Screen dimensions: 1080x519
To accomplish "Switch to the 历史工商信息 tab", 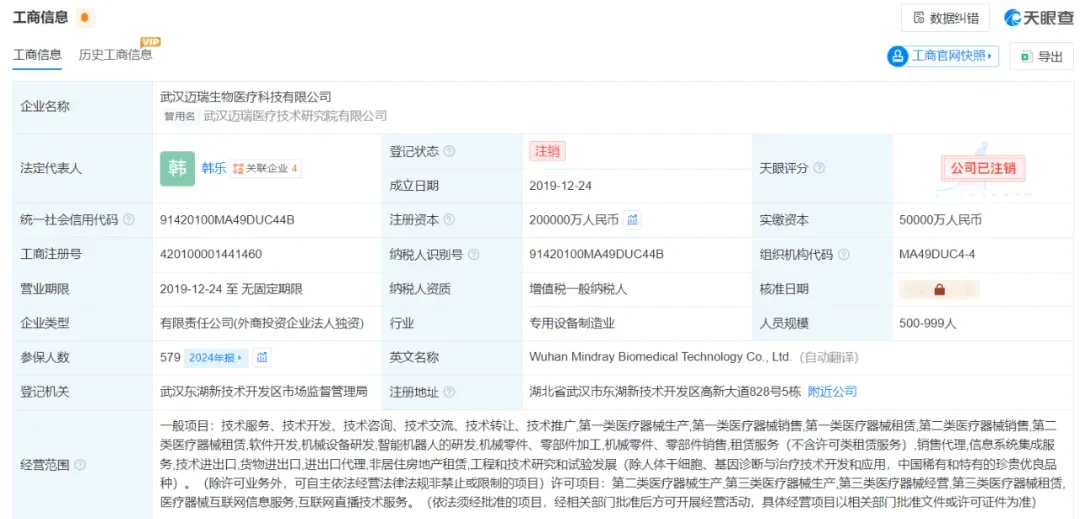I will click(116, 55).
